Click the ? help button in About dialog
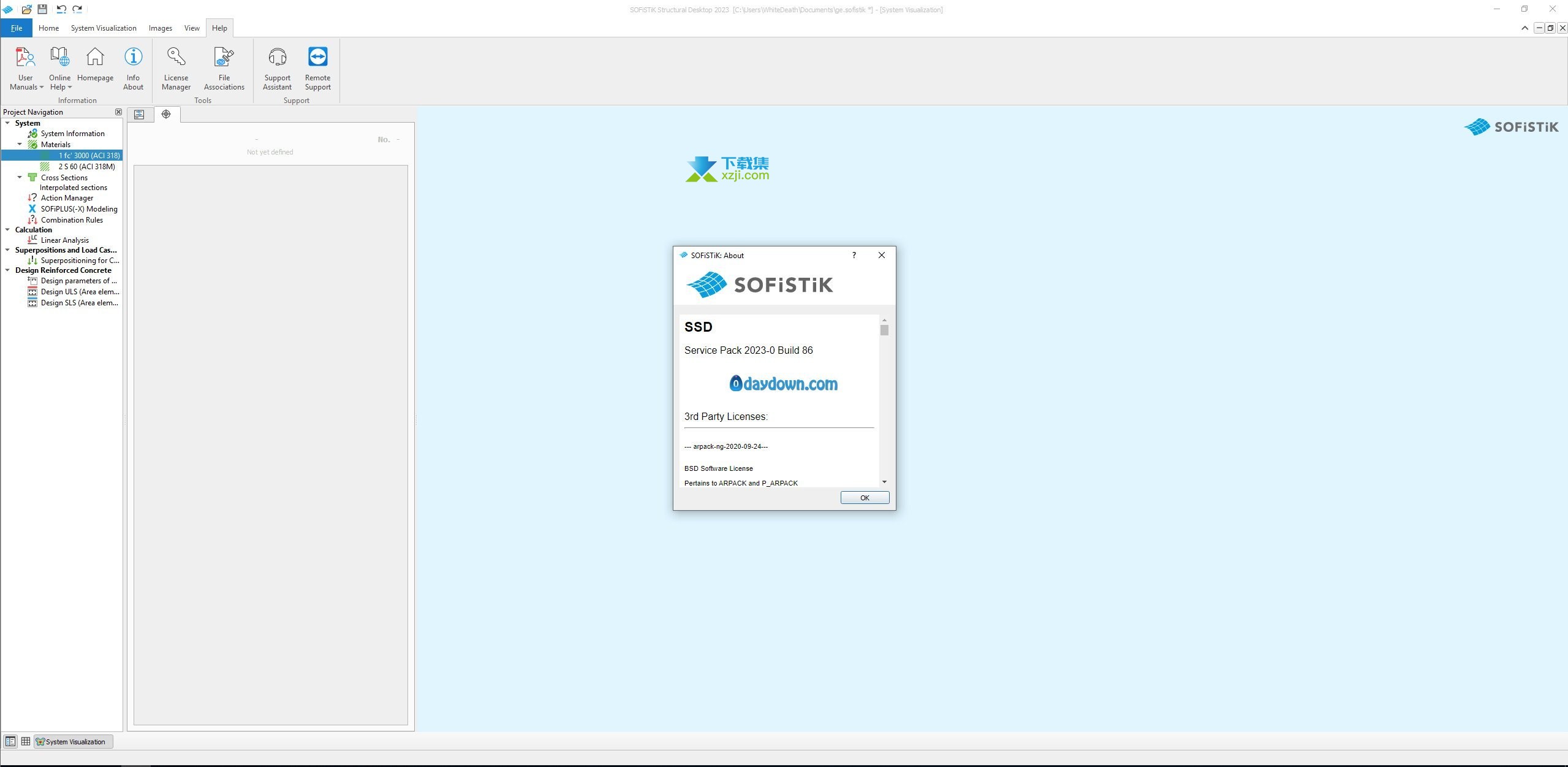Screen dimensions: 1568x767 point(854,256)
